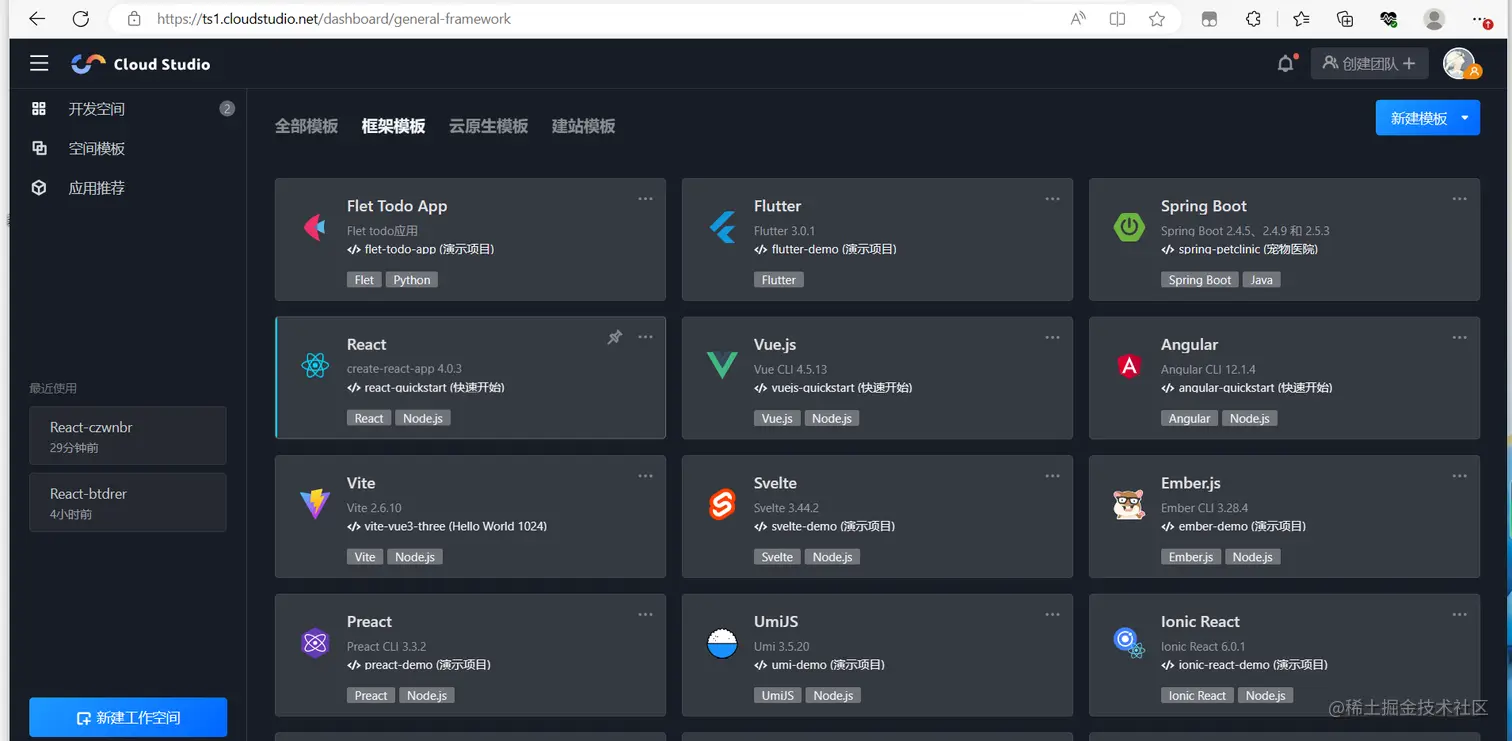
Task: Click the UmiJS tag on UmiJS card
Action: (x=778, y=695)
